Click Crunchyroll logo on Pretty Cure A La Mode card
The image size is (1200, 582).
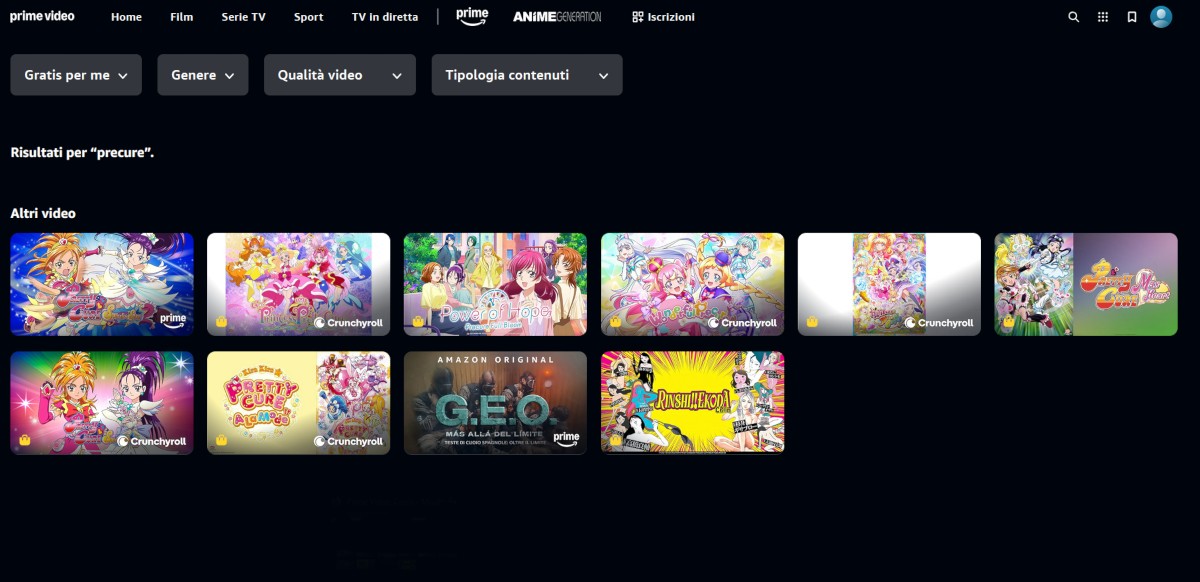point(349,441)
